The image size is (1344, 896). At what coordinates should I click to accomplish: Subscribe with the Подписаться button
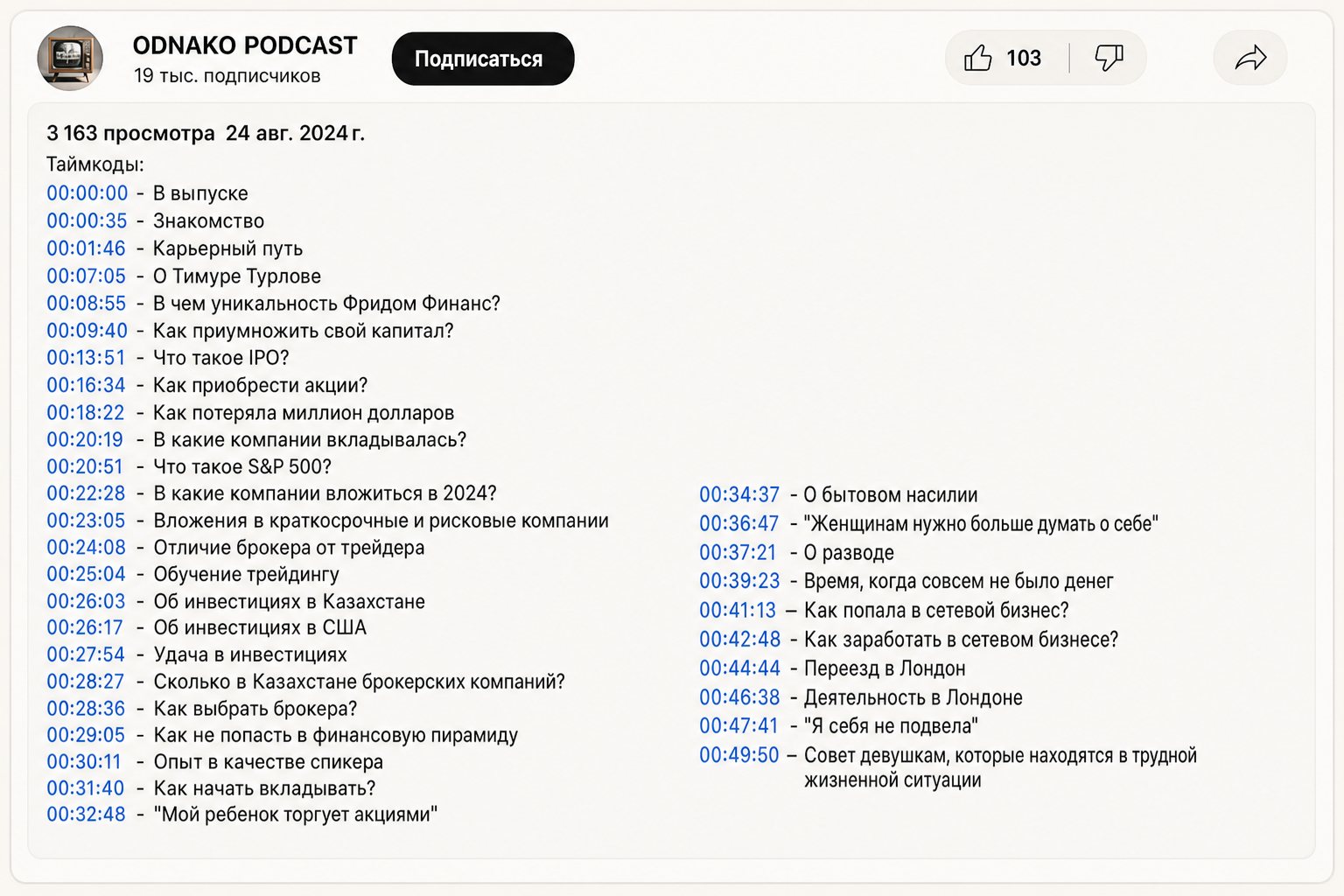(483, 59)
